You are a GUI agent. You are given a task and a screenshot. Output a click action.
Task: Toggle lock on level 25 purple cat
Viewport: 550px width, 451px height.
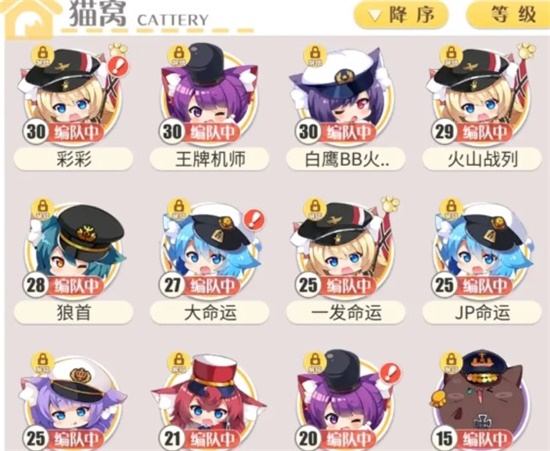42,362
